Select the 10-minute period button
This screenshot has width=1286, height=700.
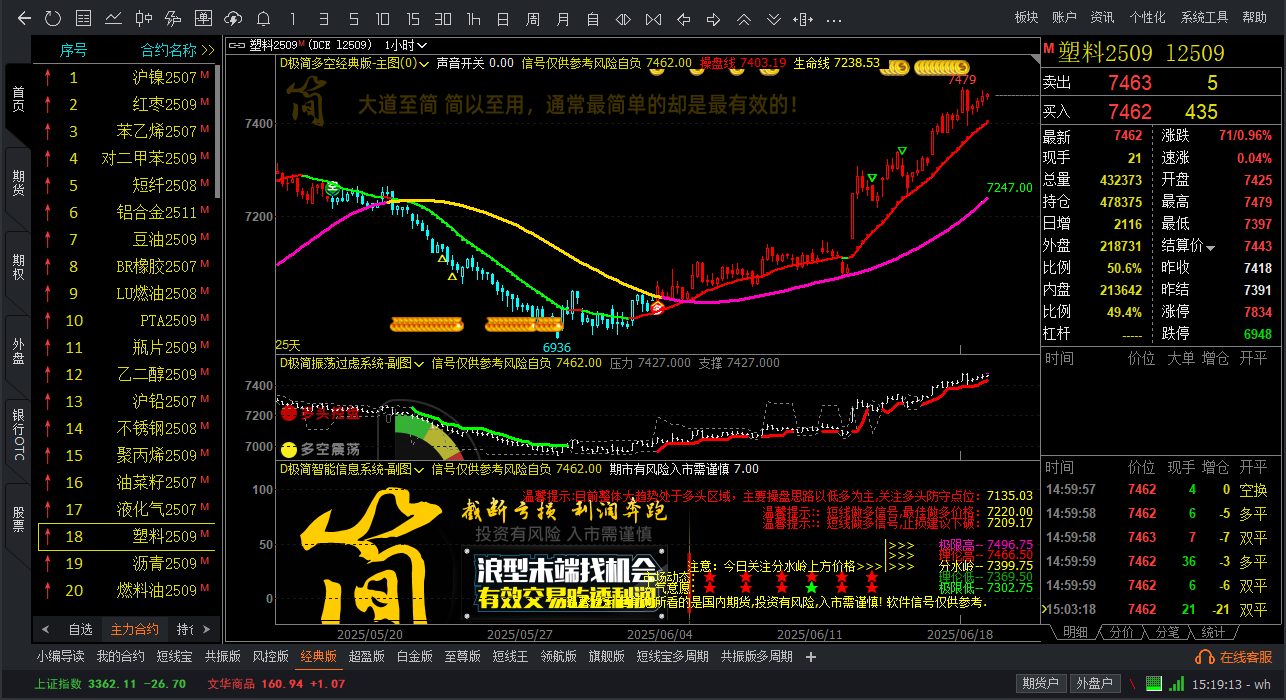[383, 18]
